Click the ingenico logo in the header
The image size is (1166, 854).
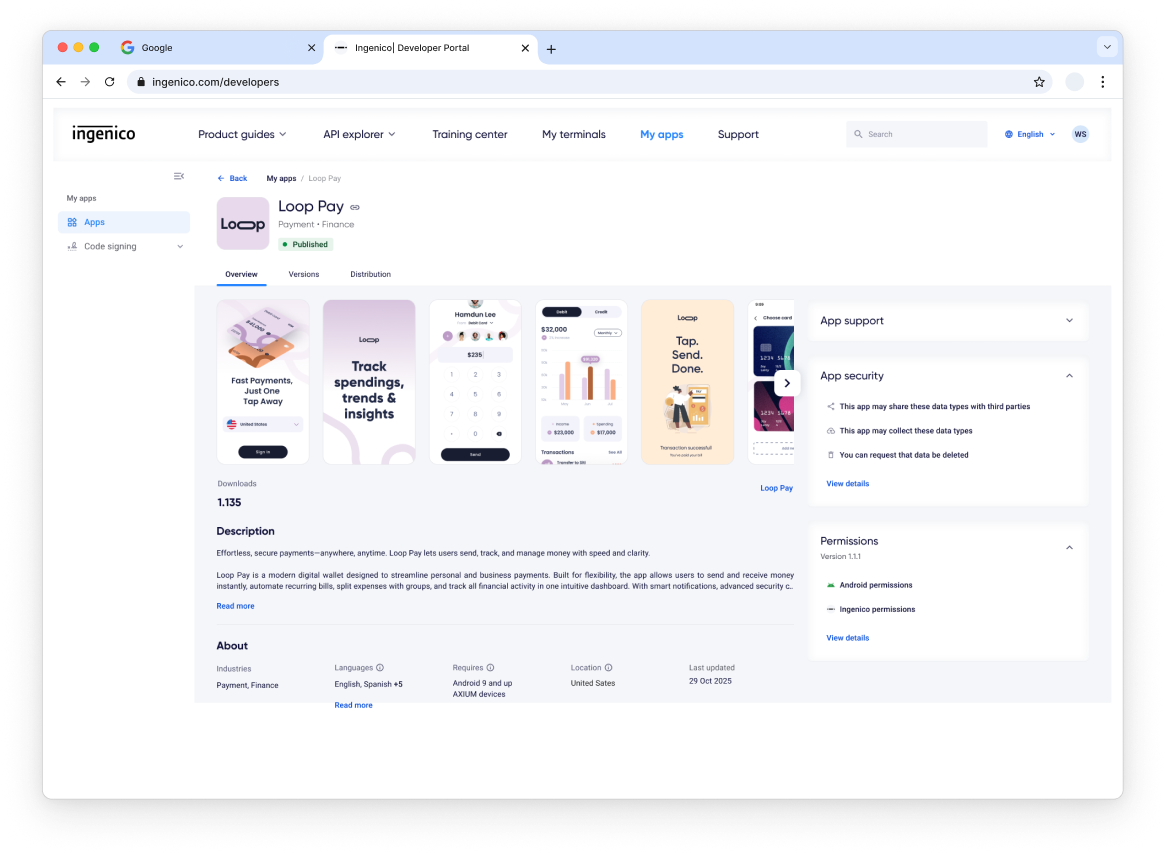coord(104,133)
